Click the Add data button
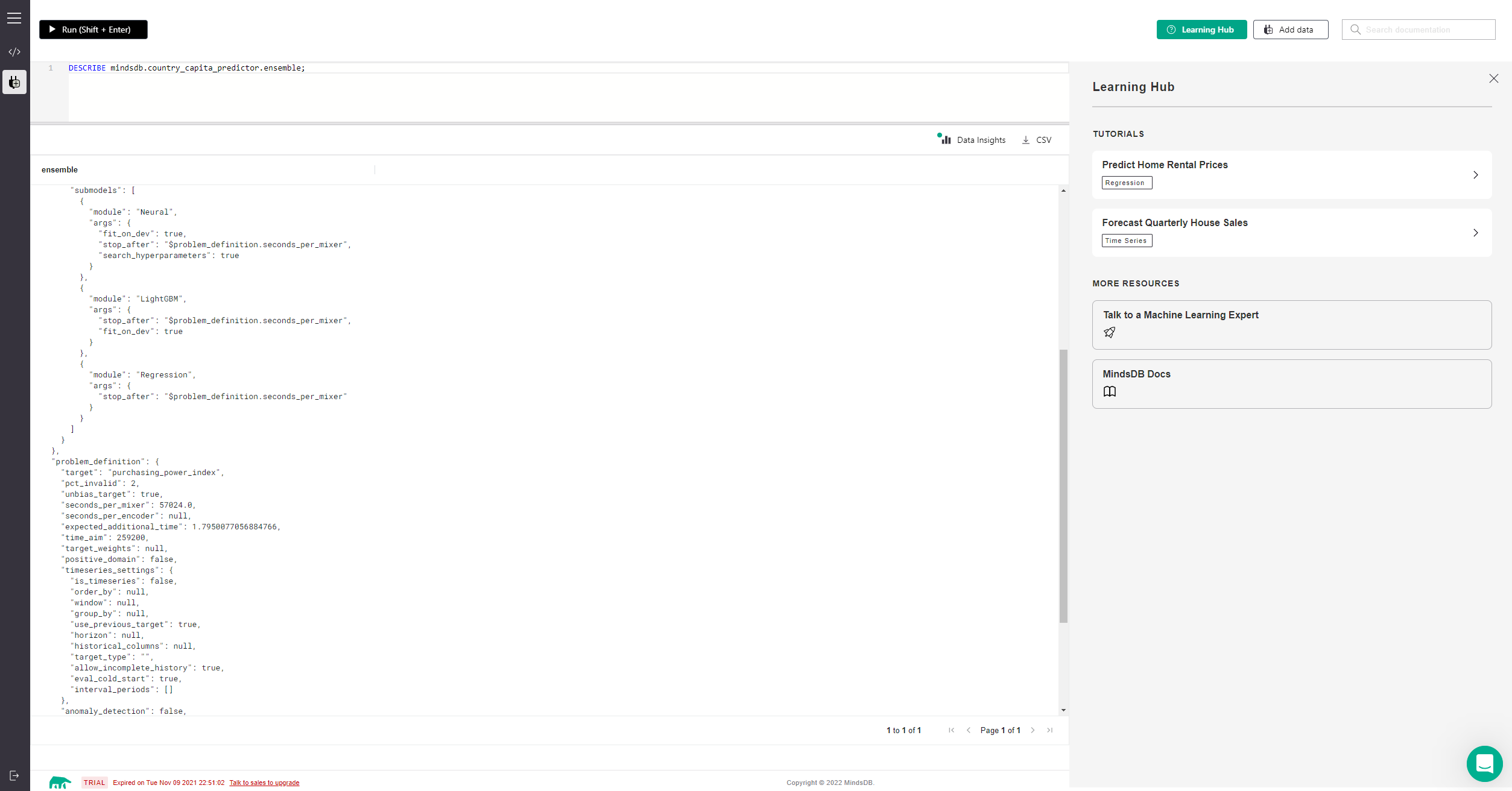 click(1290, 30)
